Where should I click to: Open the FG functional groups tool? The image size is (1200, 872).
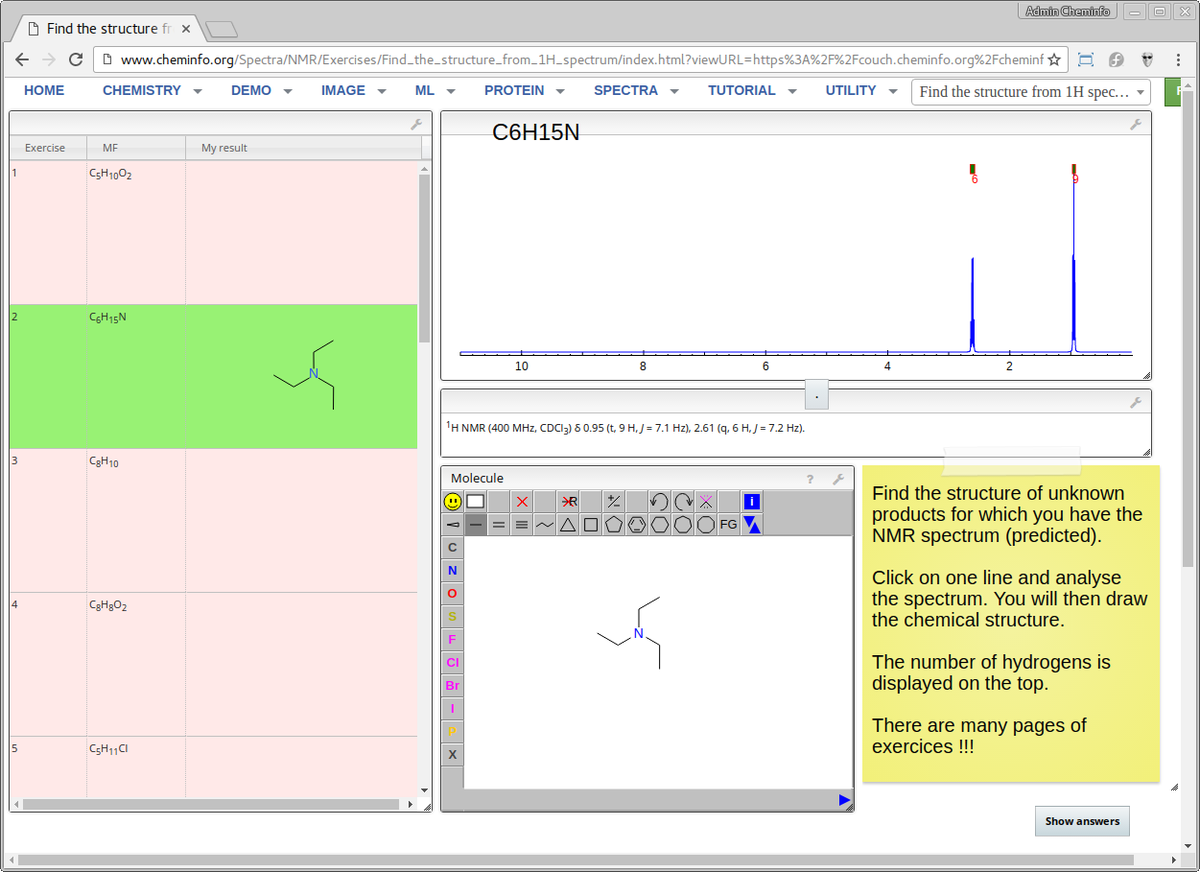(x=729, y=524)
